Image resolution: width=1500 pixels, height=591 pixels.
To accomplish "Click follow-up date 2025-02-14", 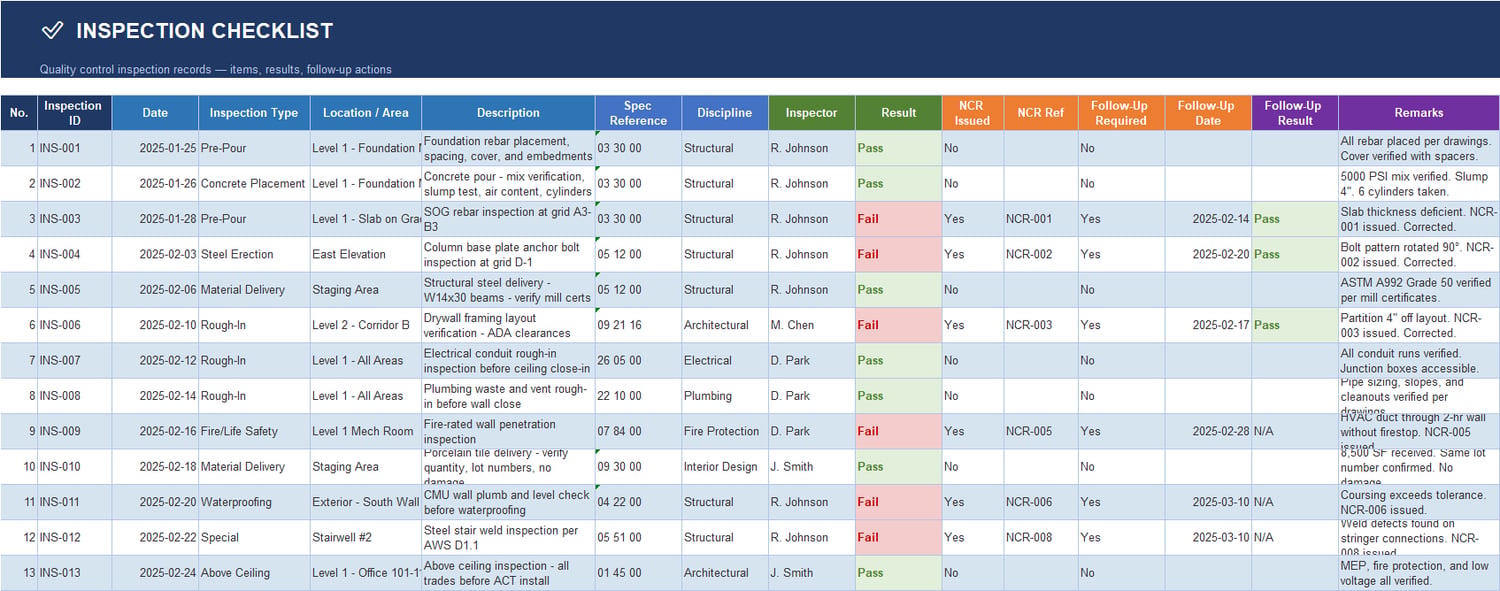I will [x=1208, y=219].
